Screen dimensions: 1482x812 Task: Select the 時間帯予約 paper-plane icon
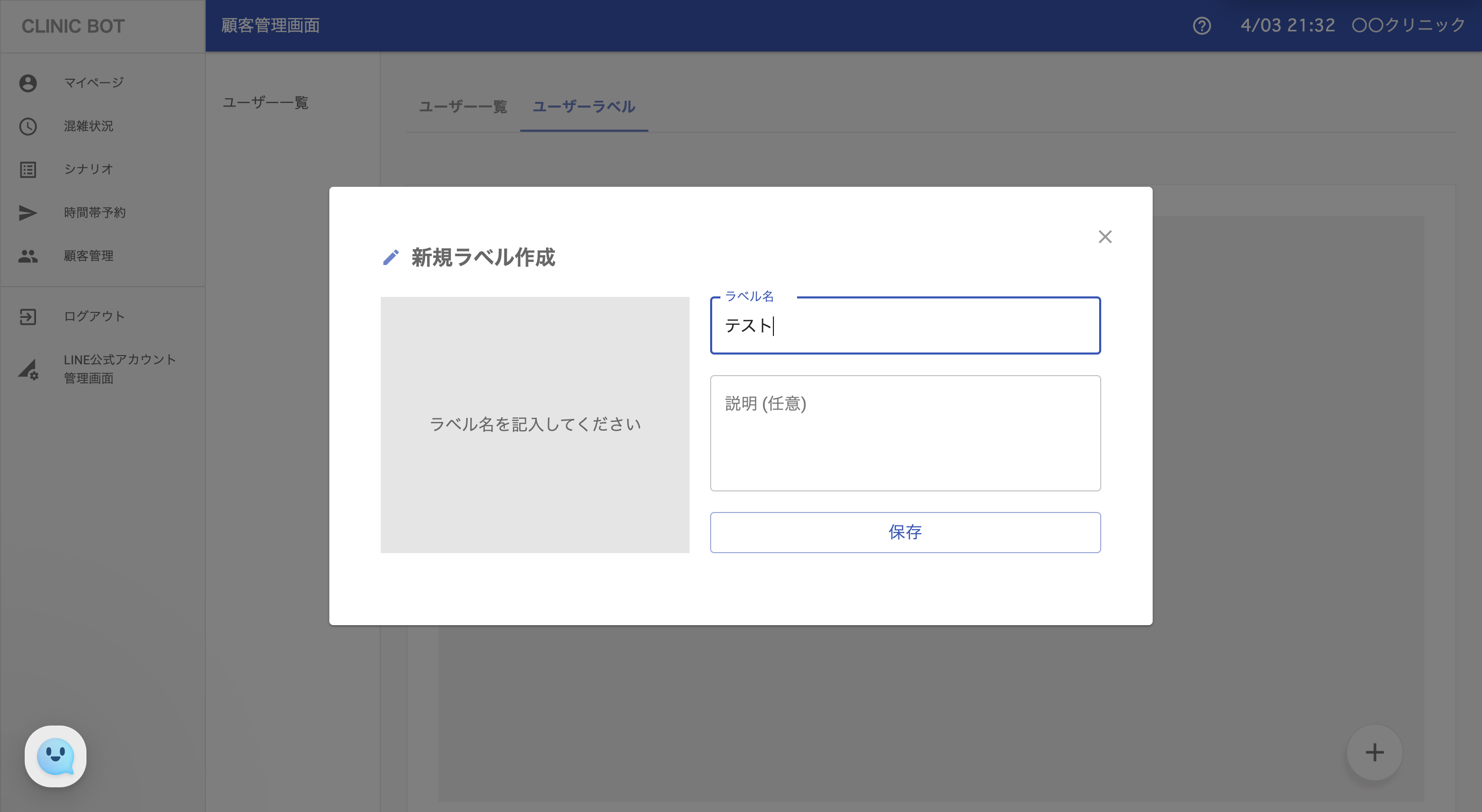tap(28, 213)
